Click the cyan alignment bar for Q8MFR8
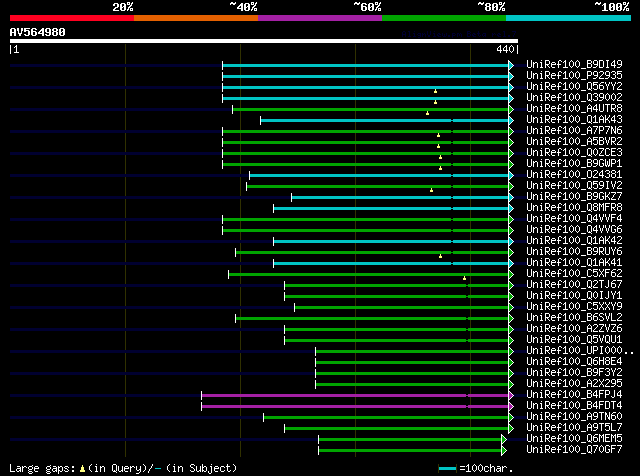640x476 pixels. point(391,209)
